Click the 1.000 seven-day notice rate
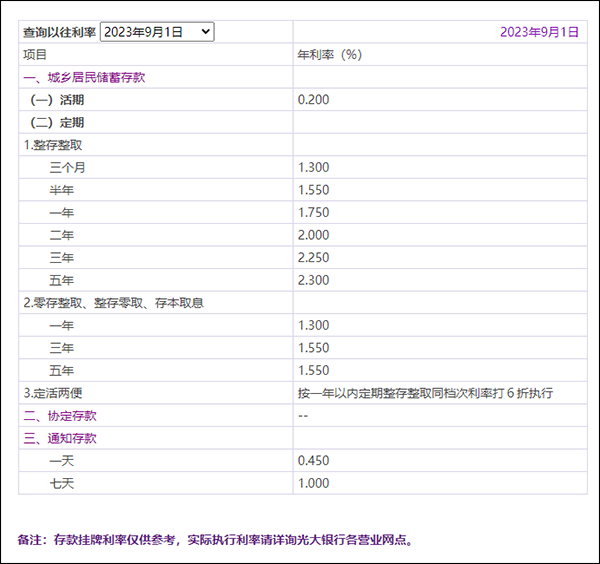 point(313,483)
